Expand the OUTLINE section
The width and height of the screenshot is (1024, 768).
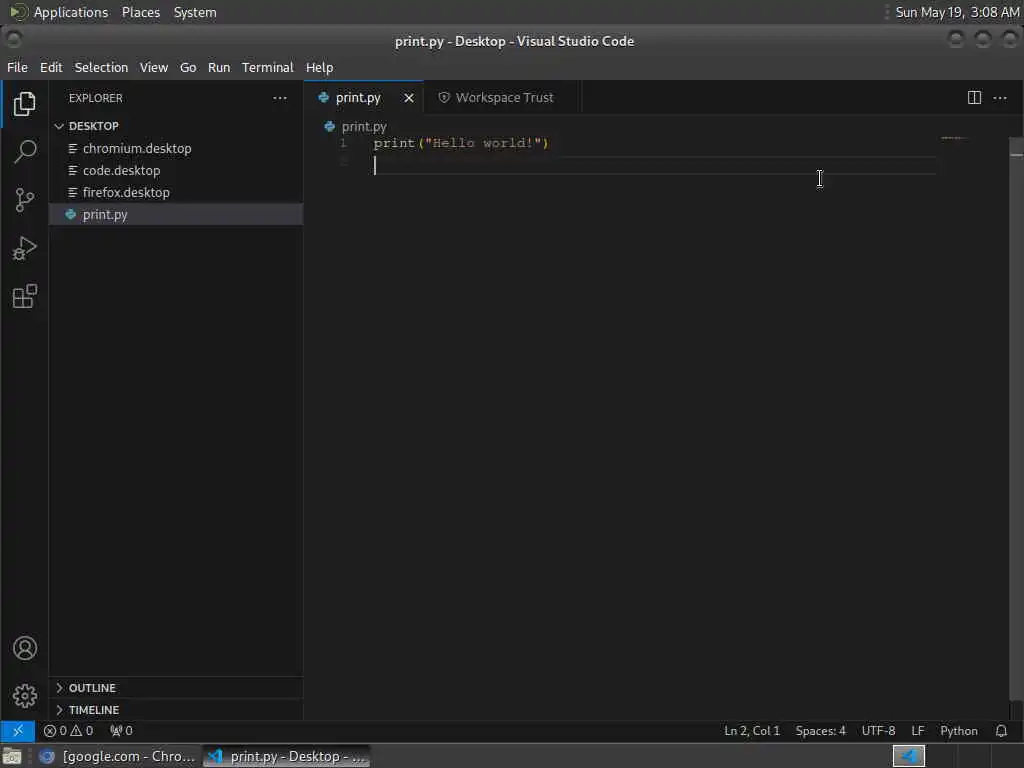tap(176, 688)
